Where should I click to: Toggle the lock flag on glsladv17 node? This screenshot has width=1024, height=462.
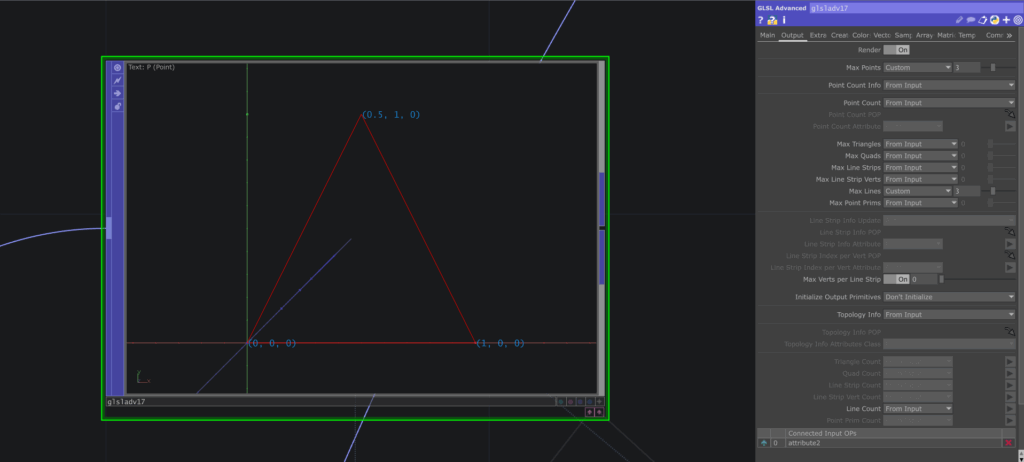coord(117,106)
